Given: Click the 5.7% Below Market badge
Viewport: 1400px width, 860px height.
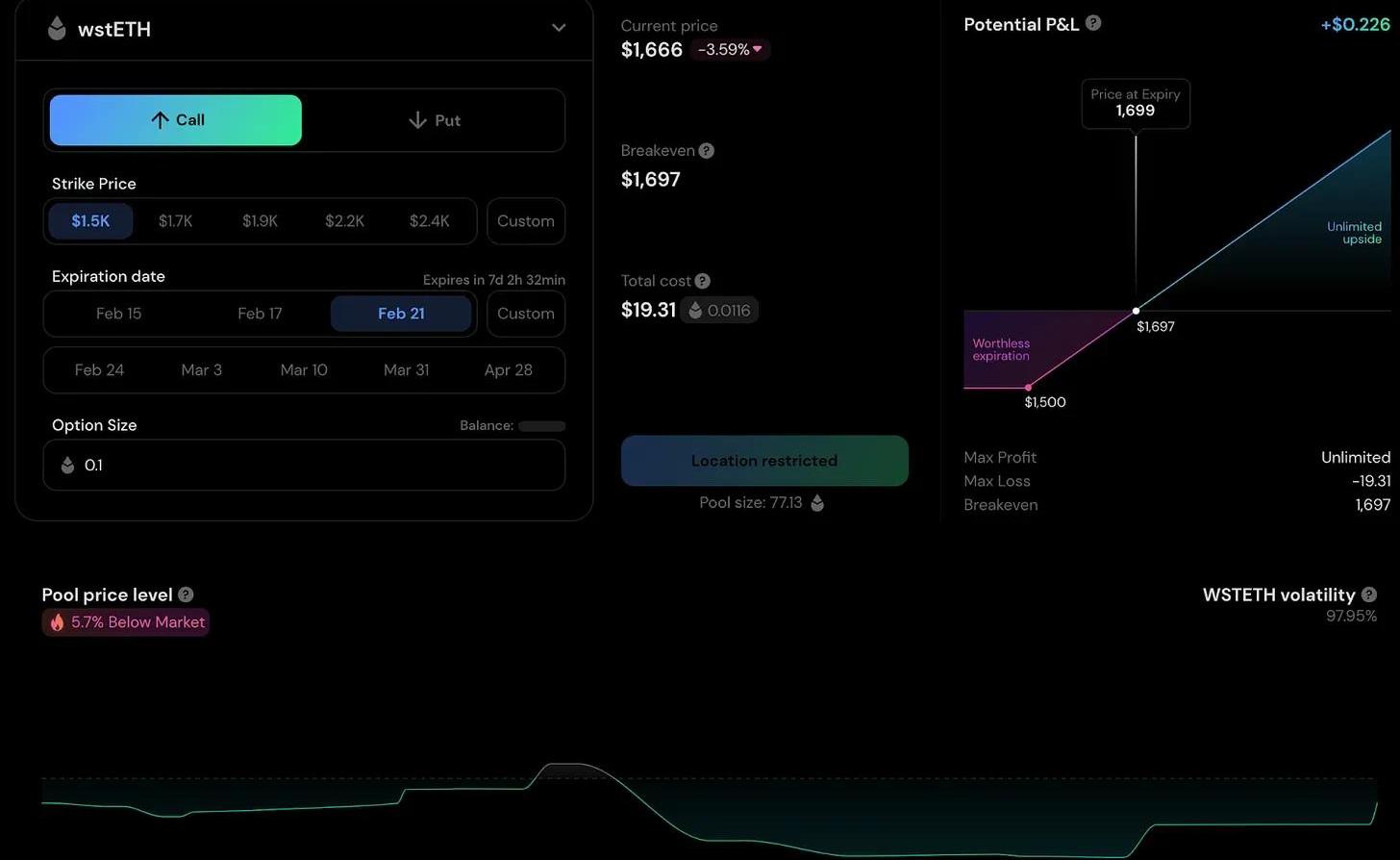Looking at the screenshot, I should point(126,622).
